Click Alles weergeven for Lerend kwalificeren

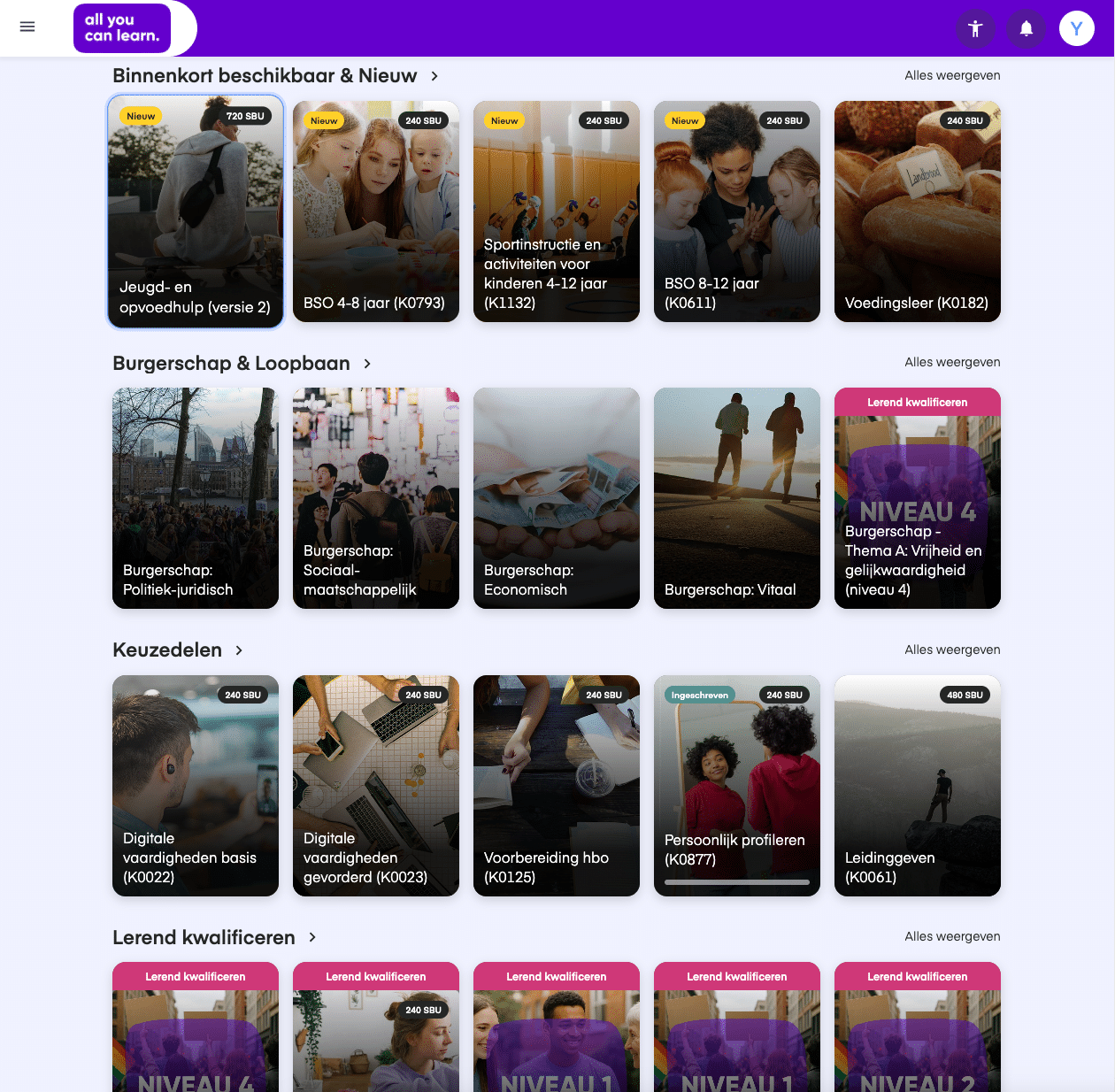pos(952,936)
